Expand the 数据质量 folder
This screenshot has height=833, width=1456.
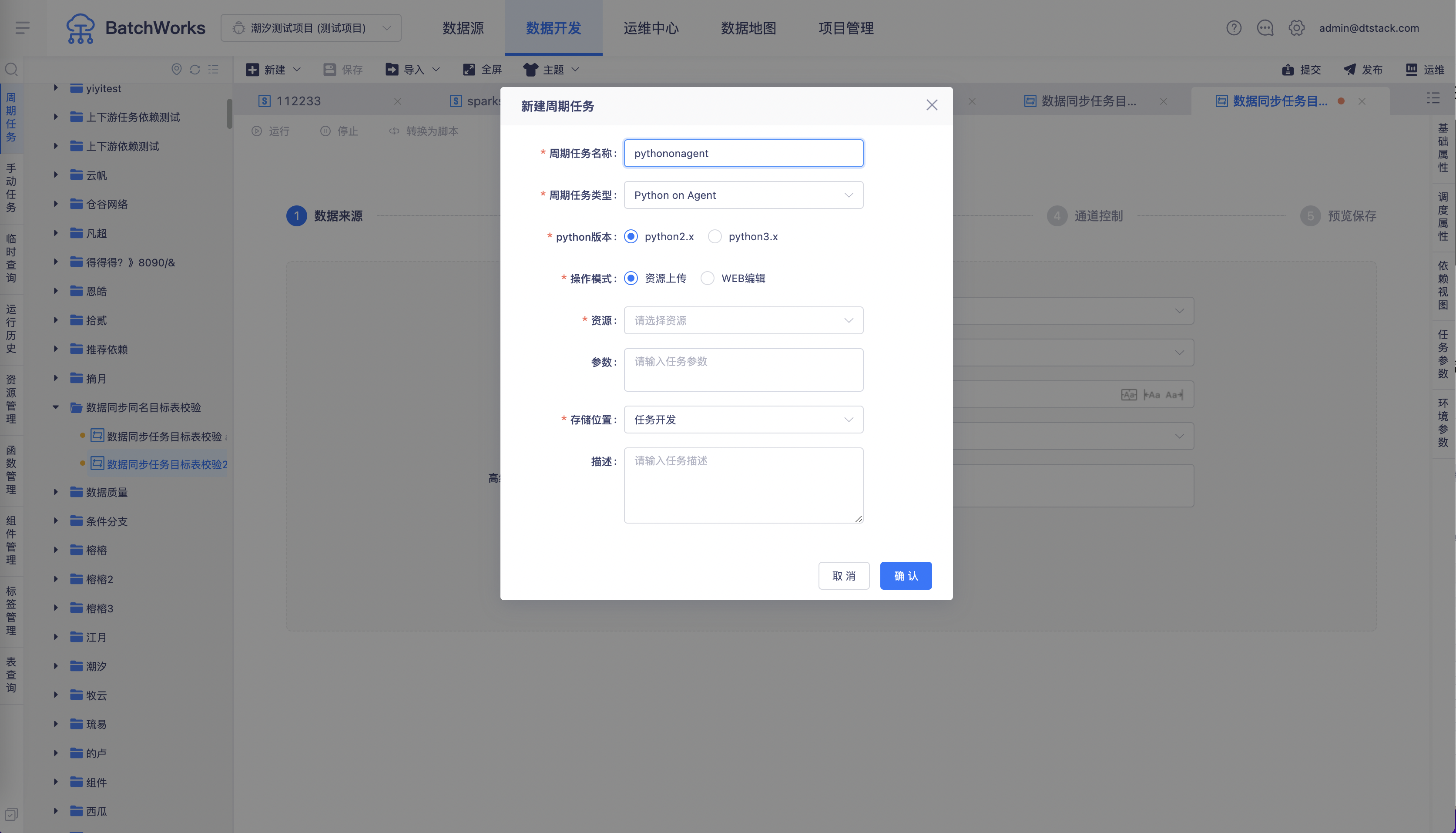click(x=55, y=492)
